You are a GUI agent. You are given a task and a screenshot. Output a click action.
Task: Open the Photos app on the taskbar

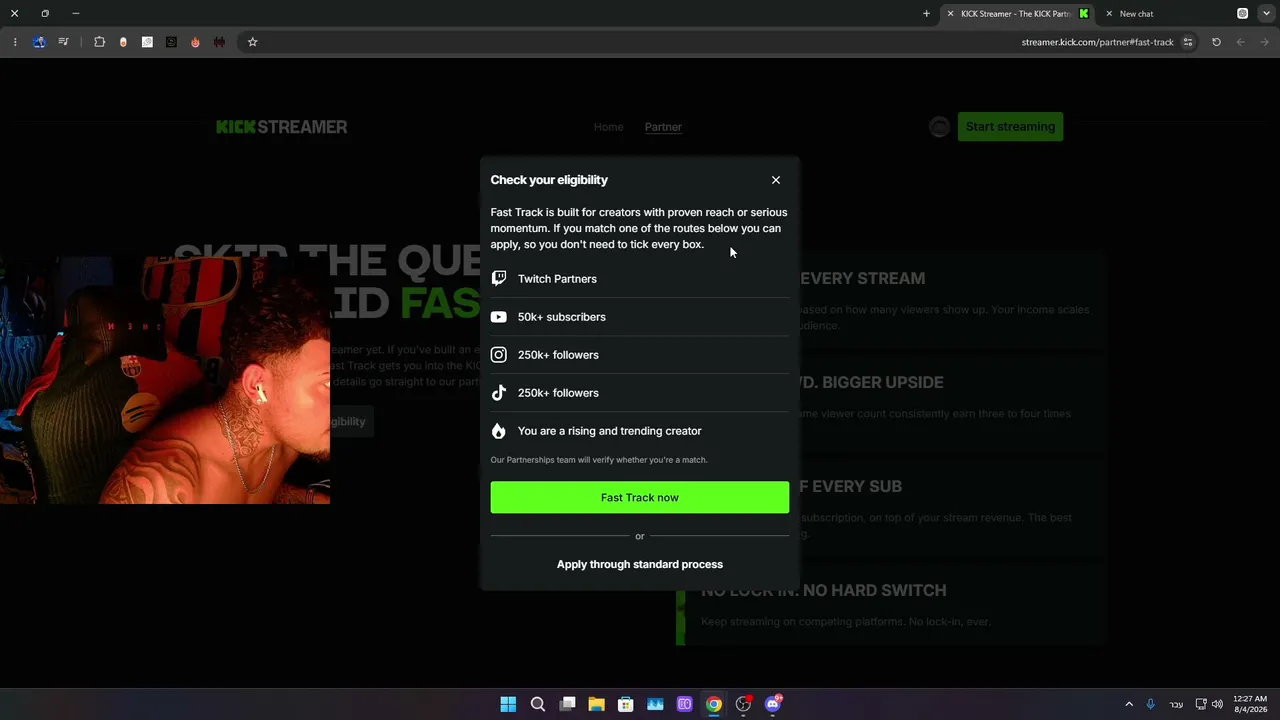pos(655,704)
